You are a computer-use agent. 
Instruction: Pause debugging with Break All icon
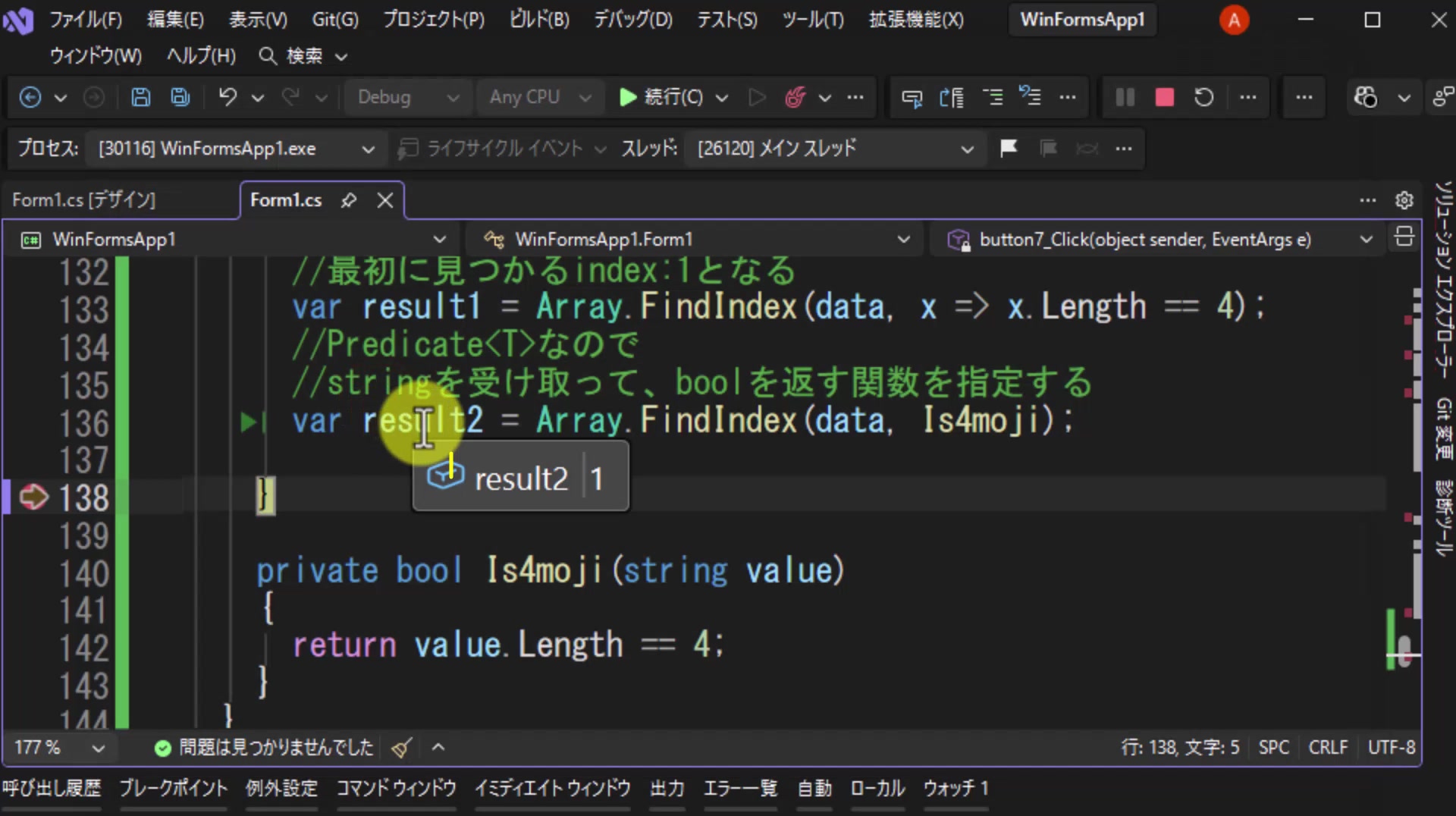1125,97
